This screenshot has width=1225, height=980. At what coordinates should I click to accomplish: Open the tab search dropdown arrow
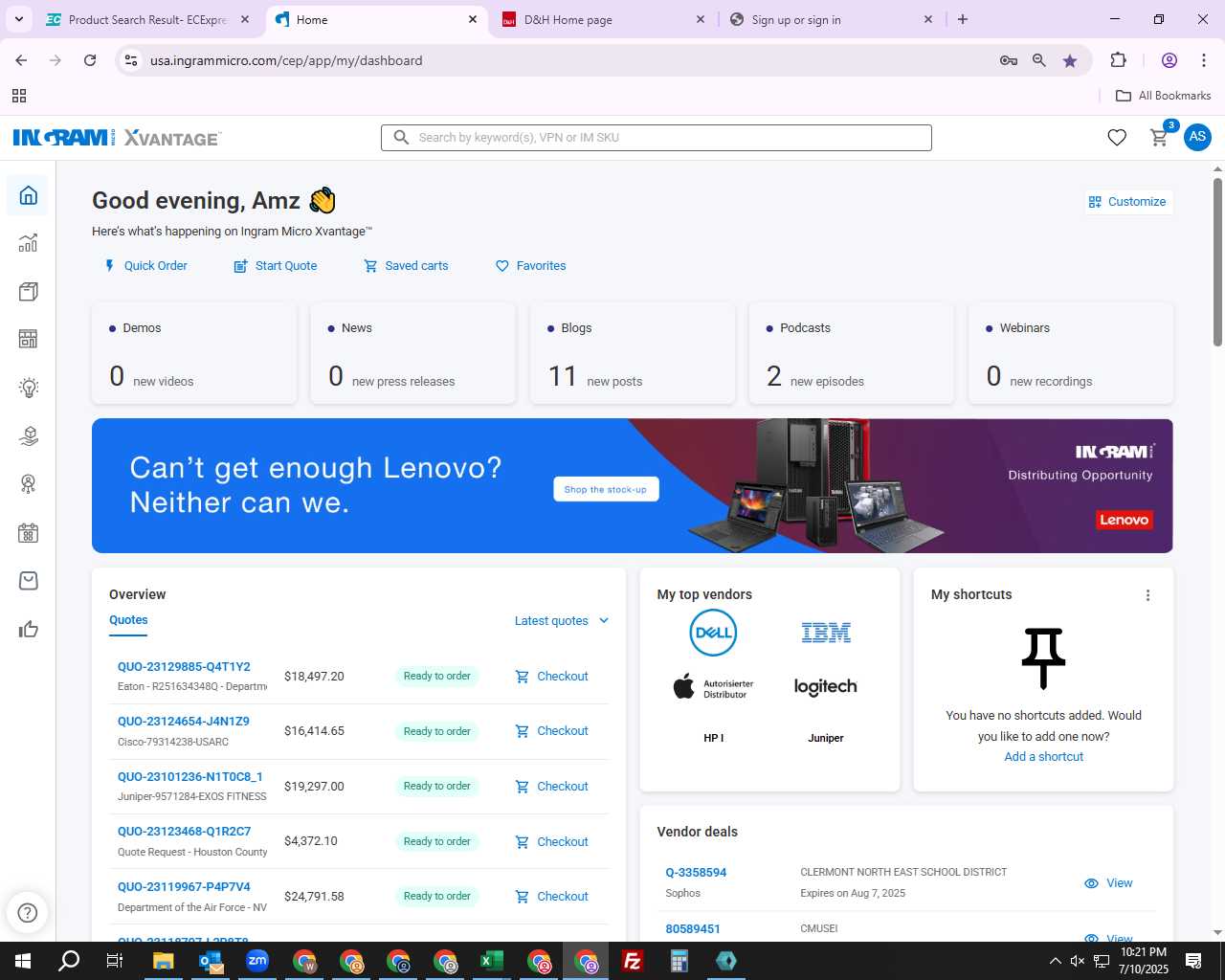coord(19,19)
